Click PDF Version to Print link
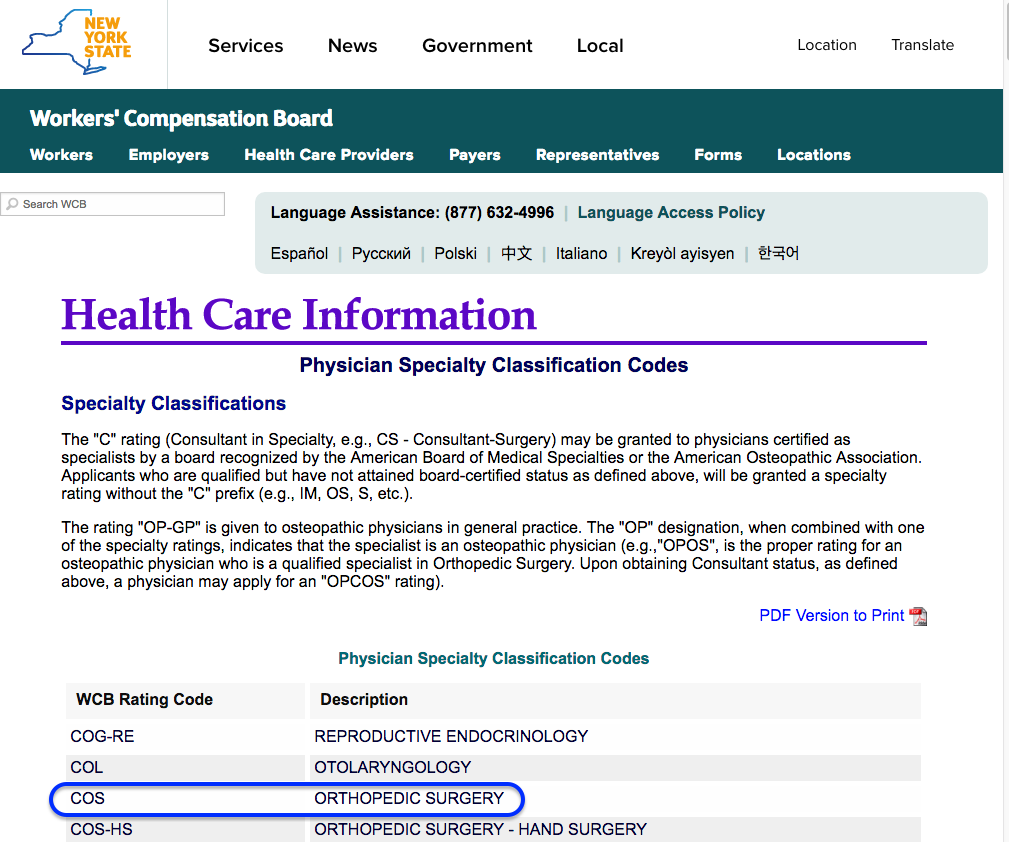 pyautogui.click(x=831, y=616)
